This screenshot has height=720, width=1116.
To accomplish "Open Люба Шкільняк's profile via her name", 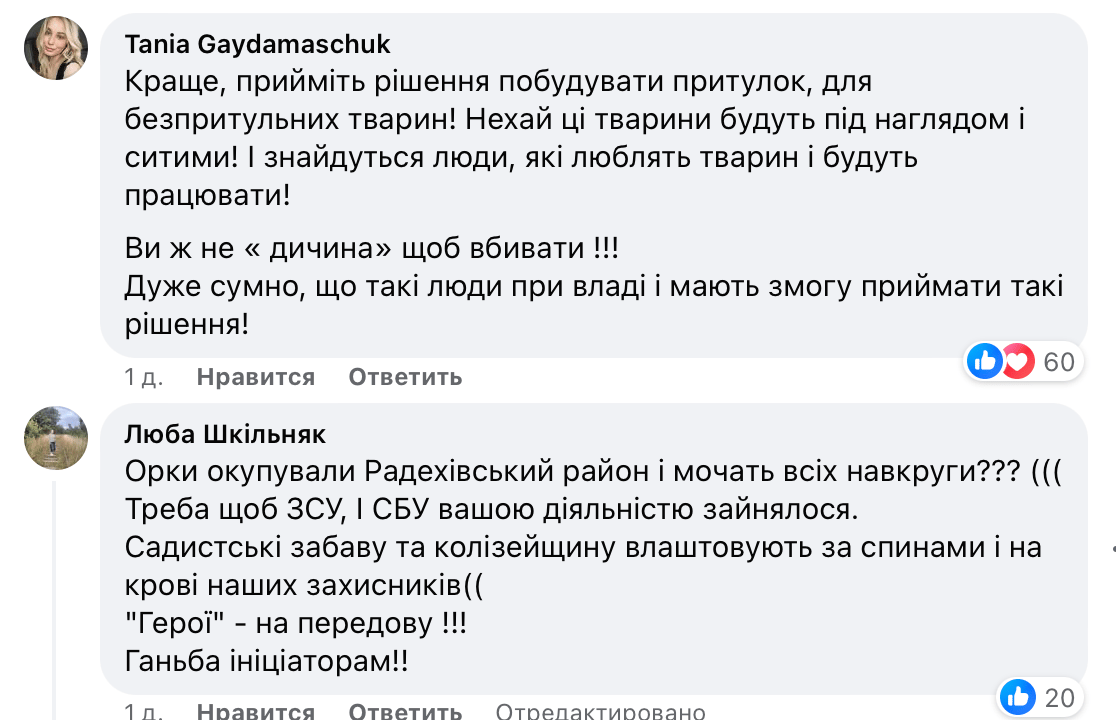I will [226, 435].
